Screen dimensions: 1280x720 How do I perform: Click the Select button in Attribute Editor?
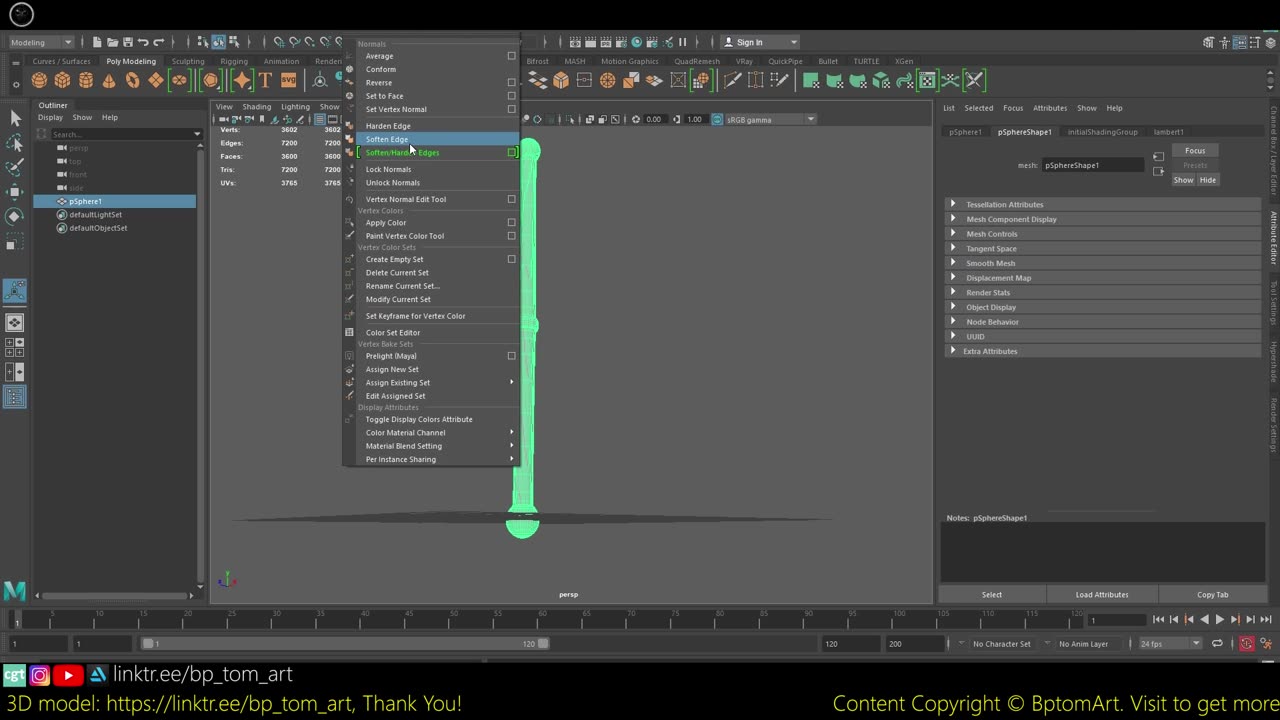tap(991, 594)
